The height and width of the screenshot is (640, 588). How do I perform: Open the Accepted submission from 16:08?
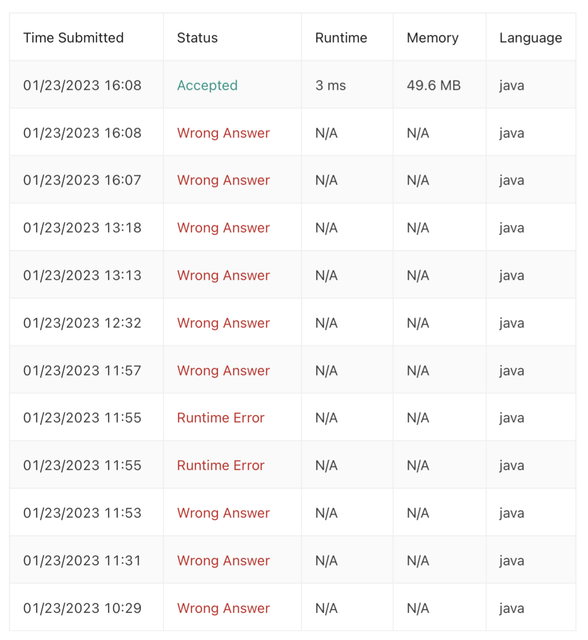coord(207,85)
